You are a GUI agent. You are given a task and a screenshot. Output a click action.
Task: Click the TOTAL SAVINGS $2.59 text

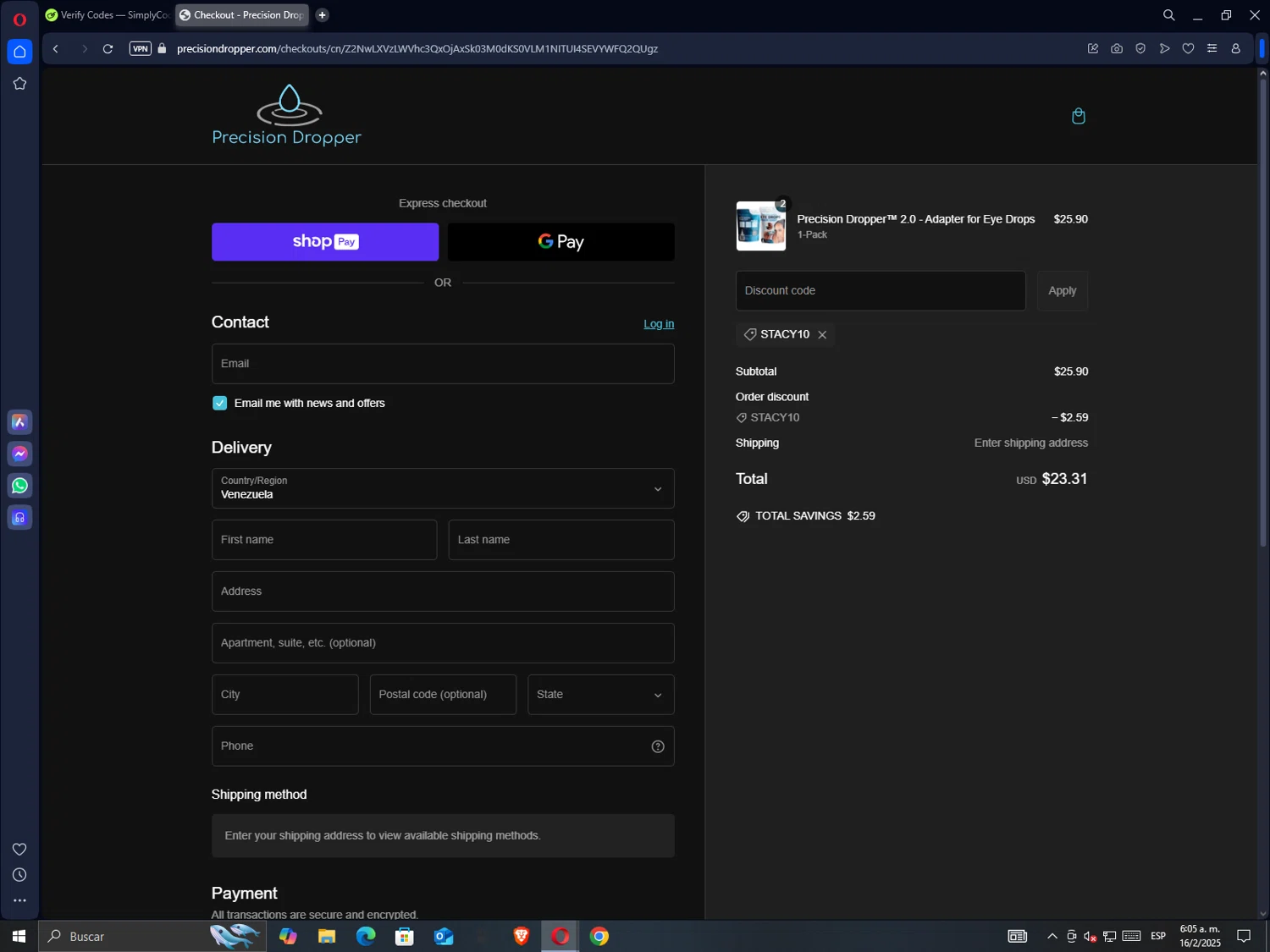click(814, 516)
